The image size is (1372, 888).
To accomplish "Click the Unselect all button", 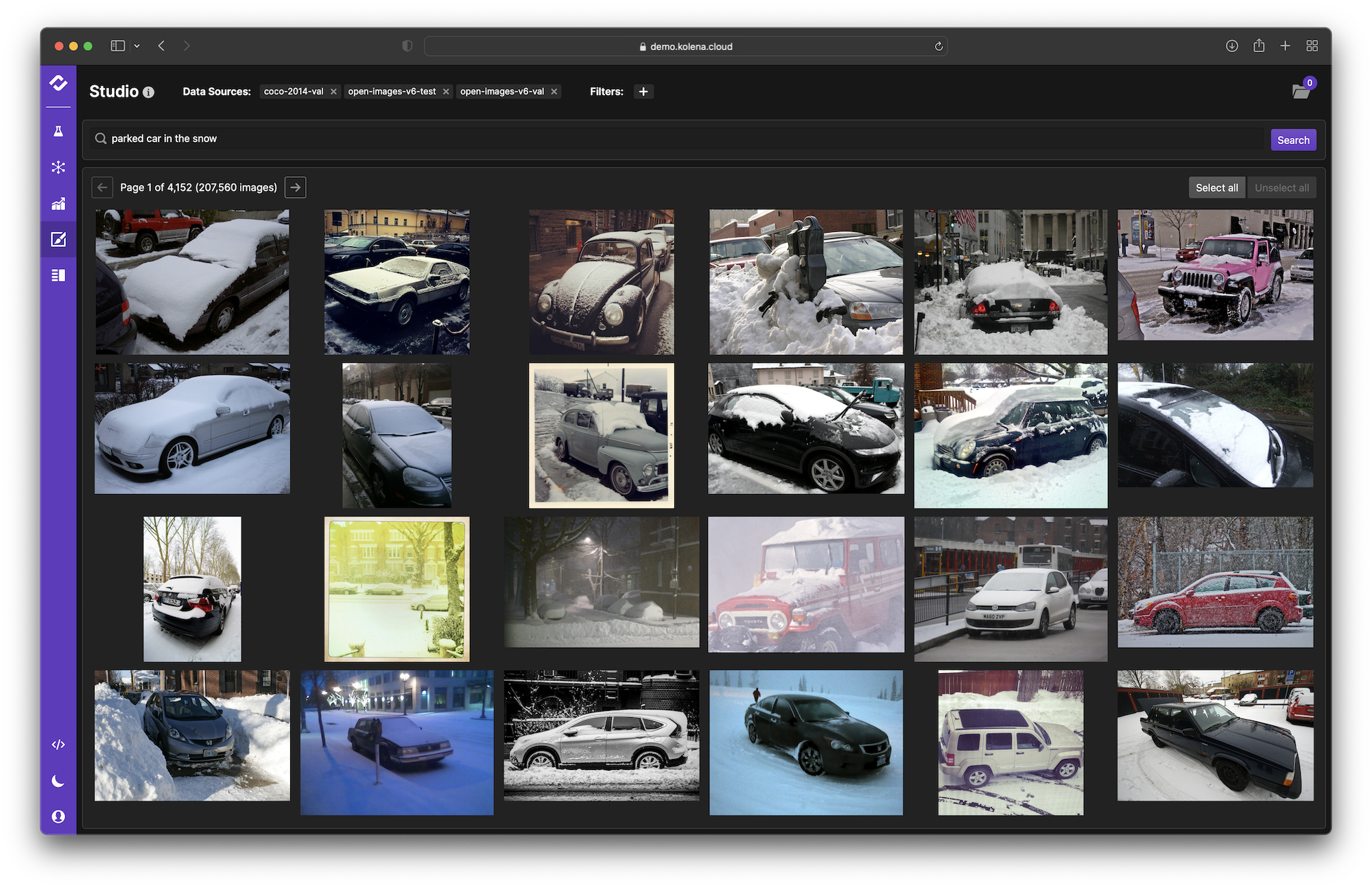I will click(x=1281, y=188).
